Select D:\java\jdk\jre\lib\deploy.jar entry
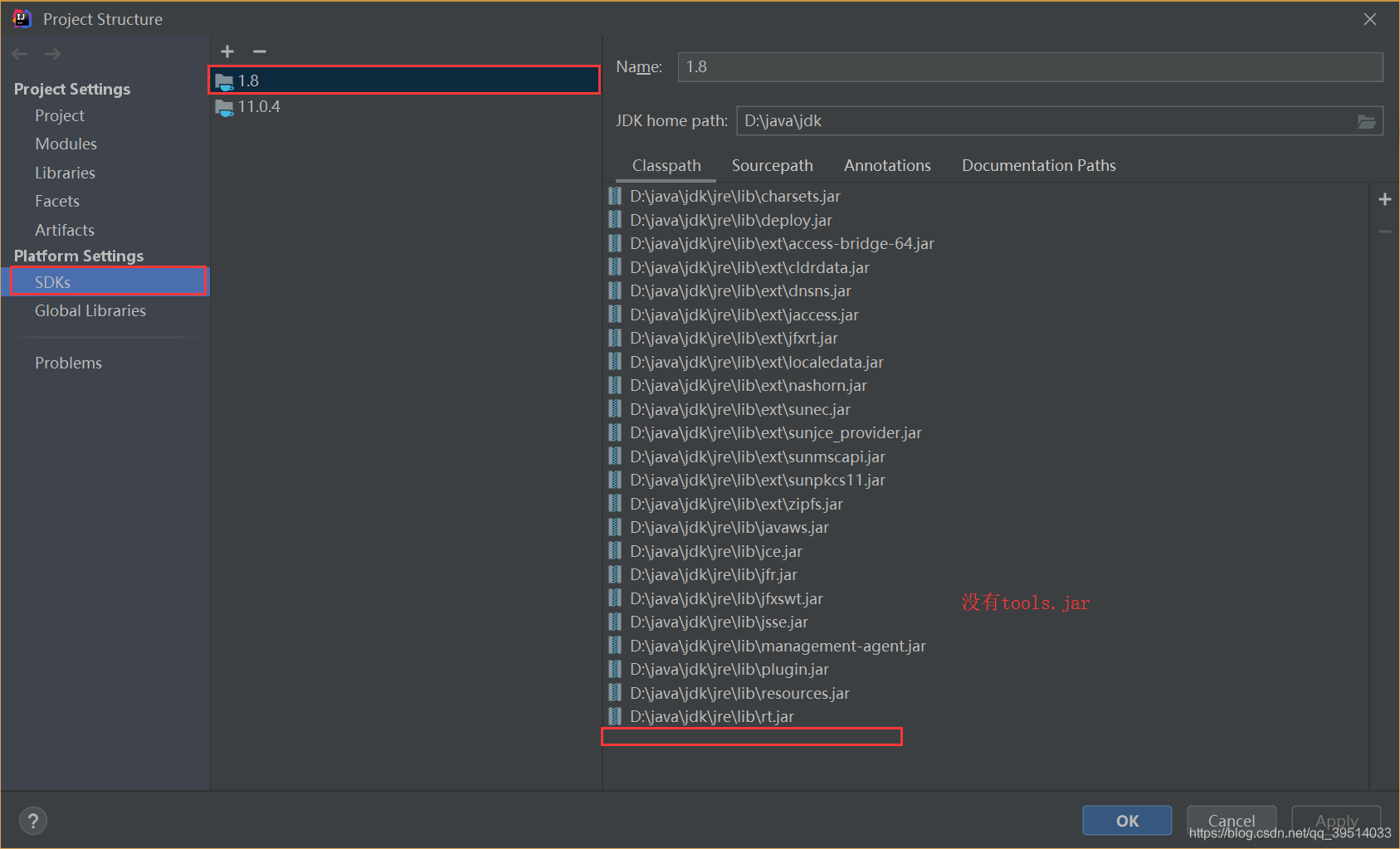 [x=730, y=220]
